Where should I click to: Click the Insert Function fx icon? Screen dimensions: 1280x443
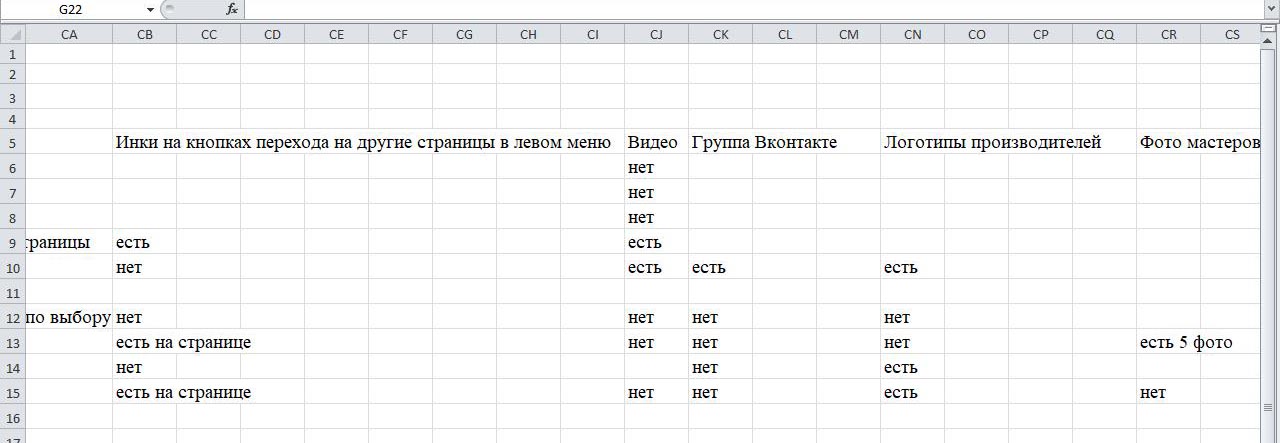pyautogui.click(x=232, y=9)
